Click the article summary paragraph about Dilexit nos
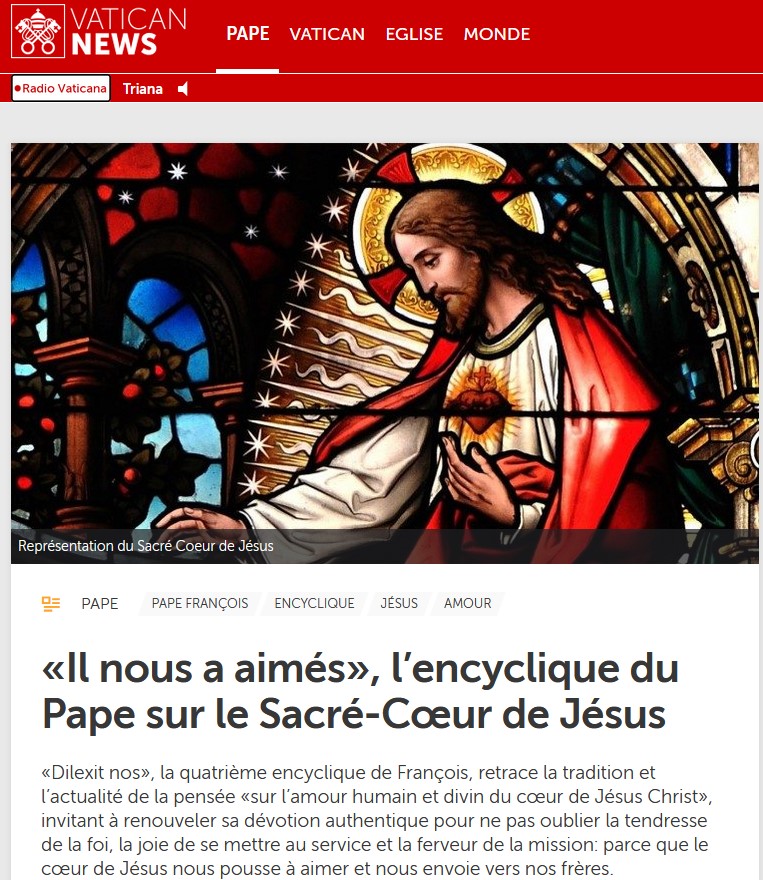Viewport: 763px width, 880px height. click(376, 821)
